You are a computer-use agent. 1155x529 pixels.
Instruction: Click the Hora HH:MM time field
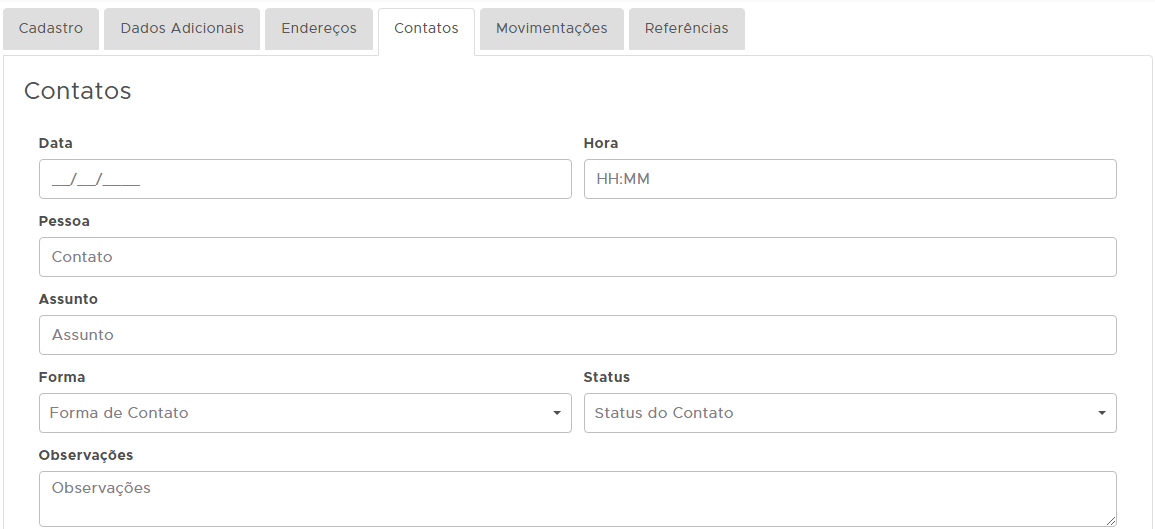click(850, 179)
